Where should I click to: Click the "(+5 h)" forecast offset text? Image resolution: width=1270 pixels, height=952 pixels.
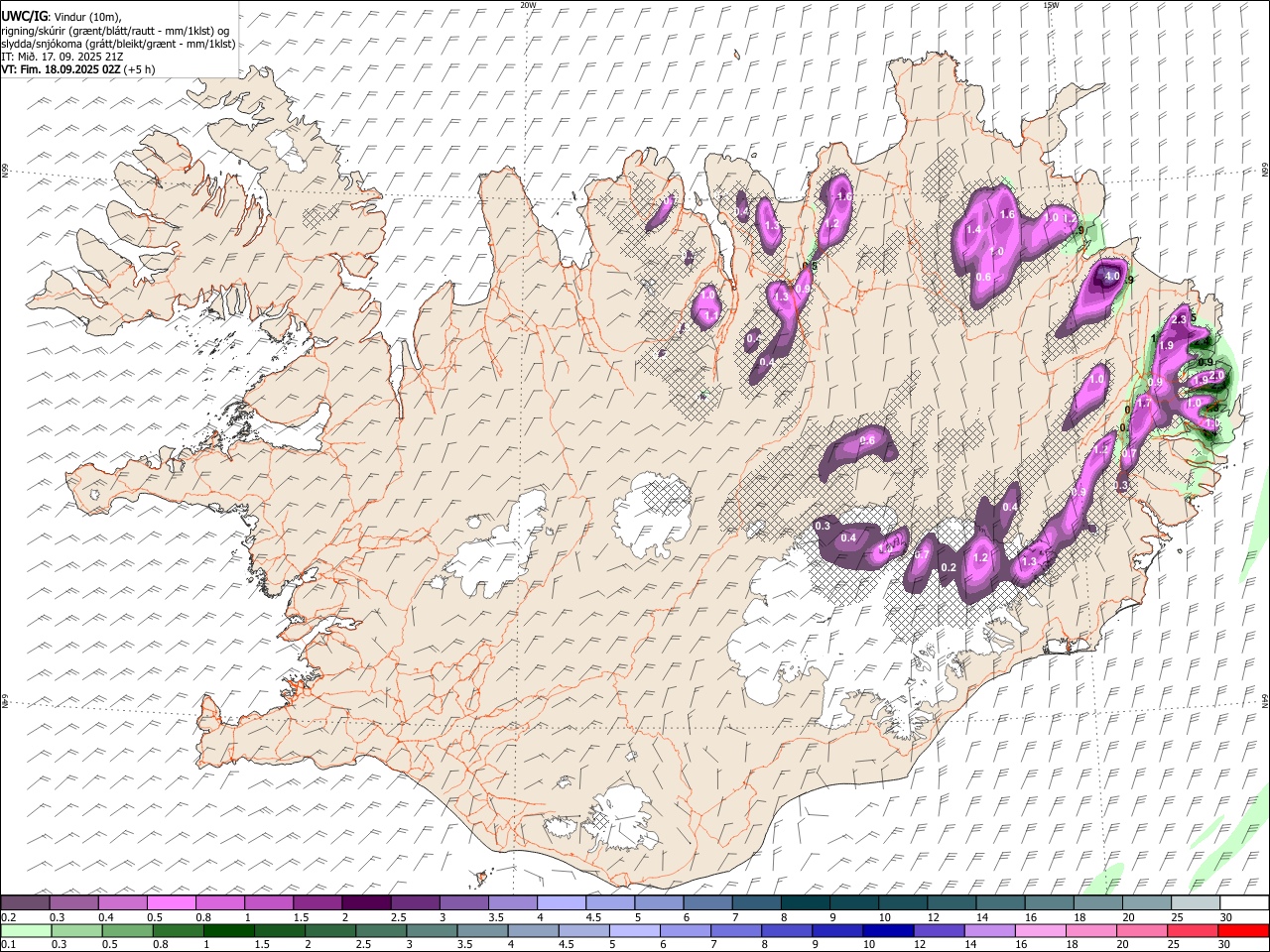coord(140,69)
